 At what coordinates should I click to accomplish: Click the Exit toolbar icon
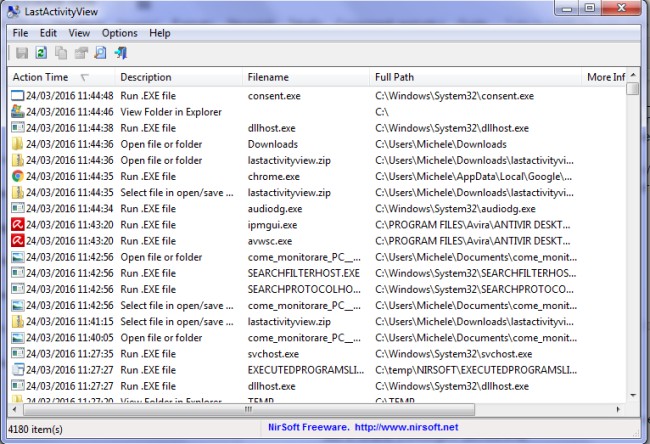point(120,53)
